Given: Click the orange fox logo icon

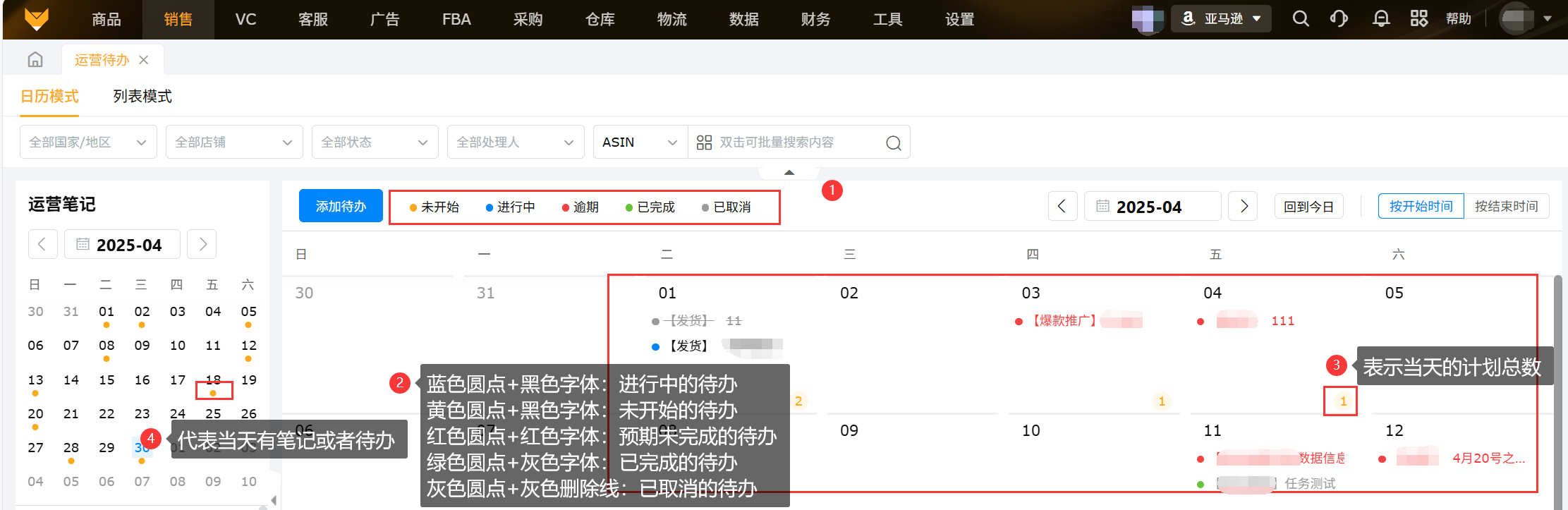Looking at the screenshot, I should [x=36, y=19].
